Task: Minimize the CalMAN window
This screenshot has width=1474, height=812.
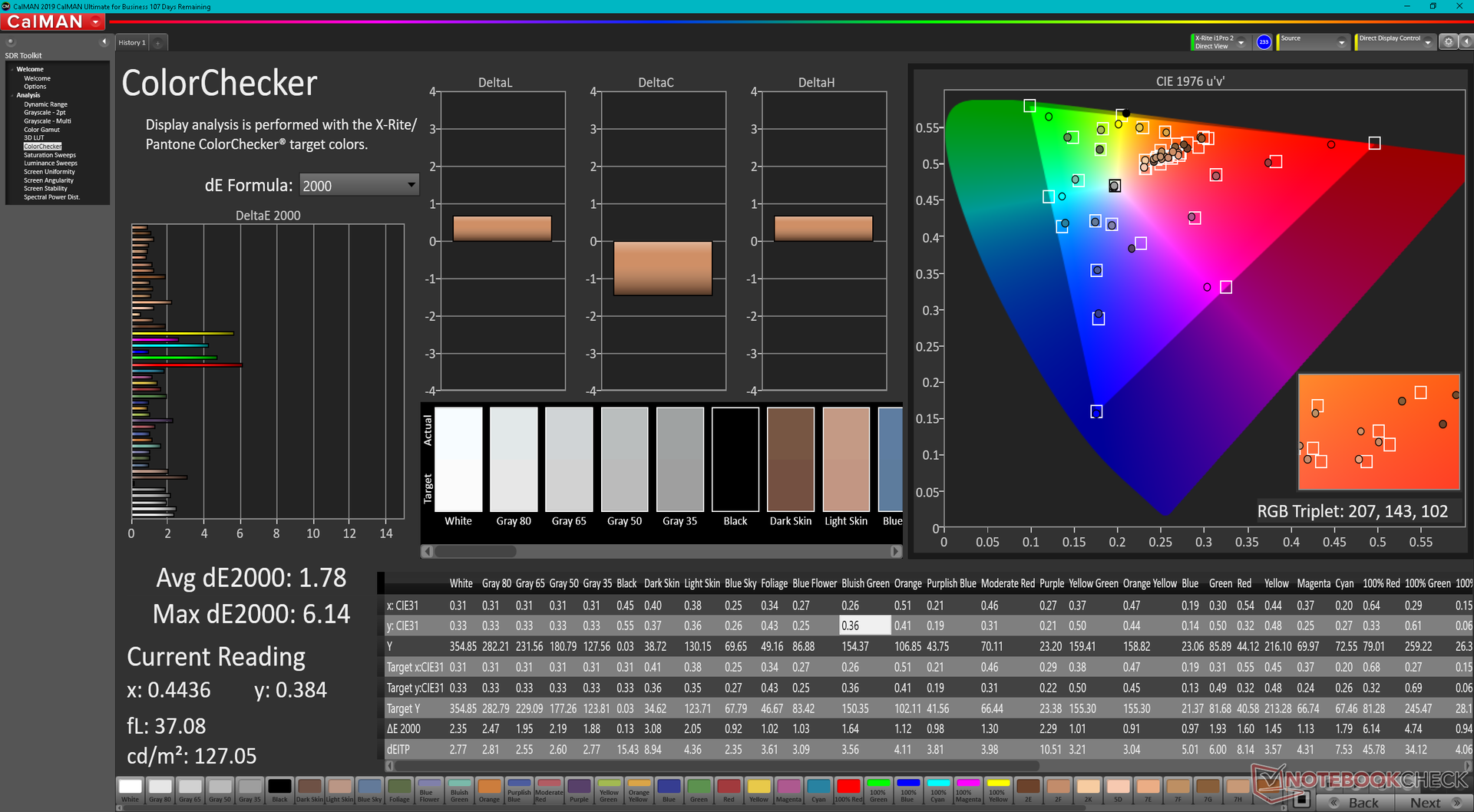Action: (1407, 6)
